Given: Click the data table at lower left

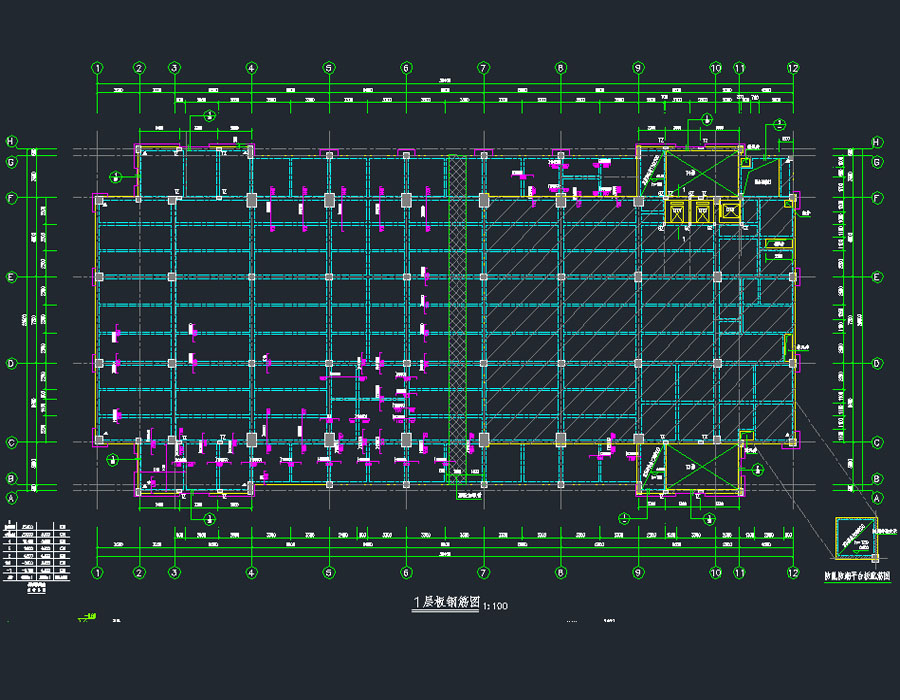Looking at the screenshot, I should tap(38, 555).
